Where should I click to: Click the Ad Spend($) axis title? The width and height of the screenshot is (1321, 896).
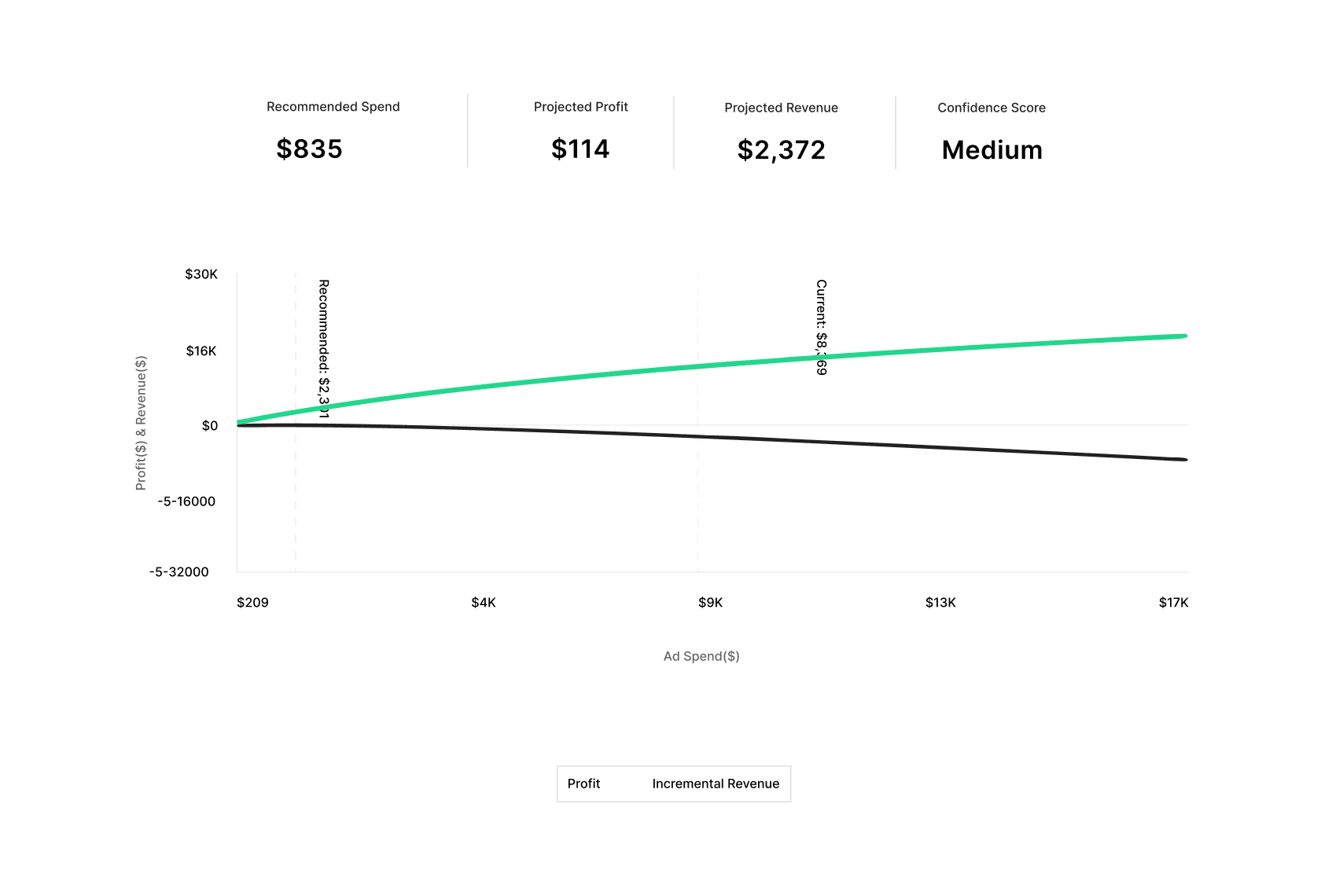701,656
